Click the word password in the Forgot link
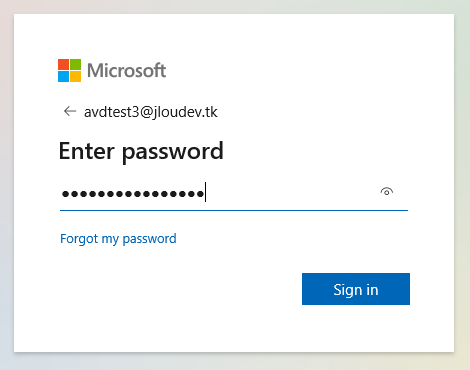 pyautogui.click(x=150, y=239)
